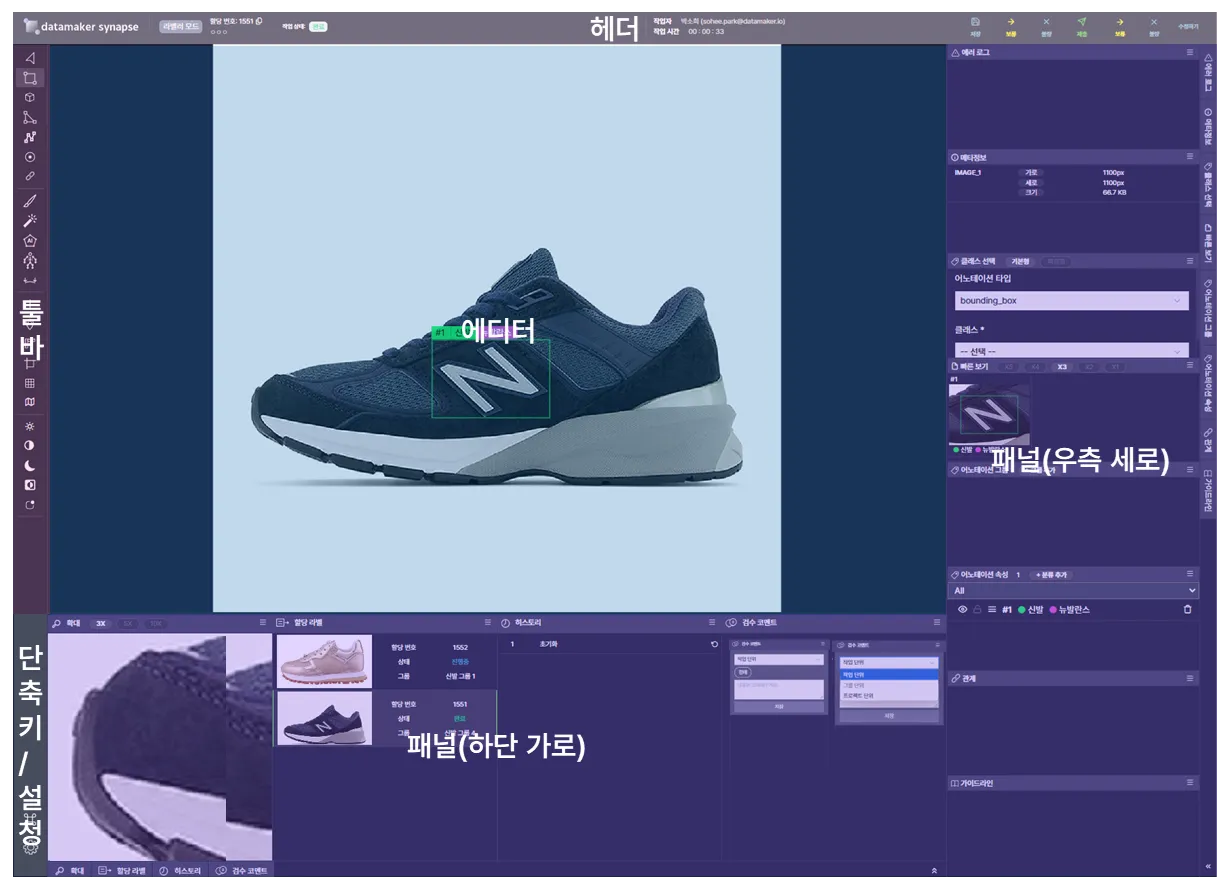Select the pointer selection tool

pos(30,58)
